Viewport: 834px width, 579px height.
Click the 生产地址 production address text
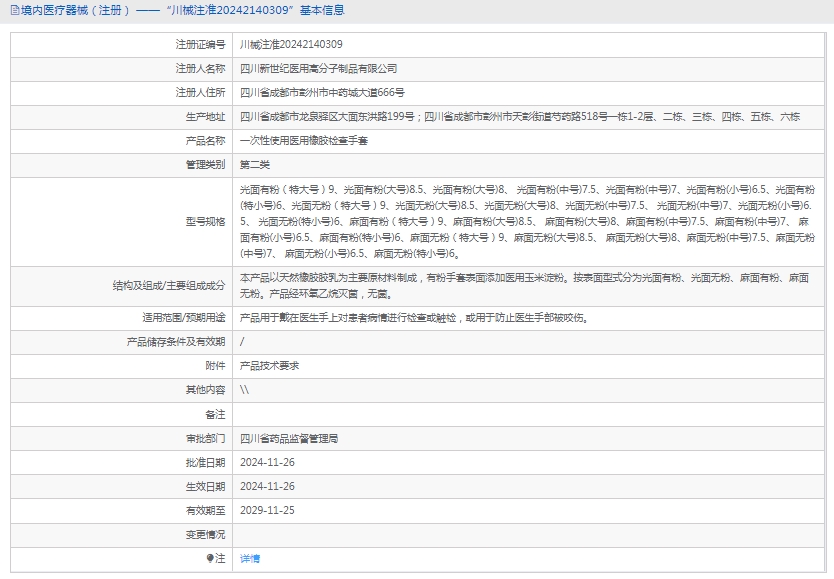pyautogui.click(x=519, y=117)
